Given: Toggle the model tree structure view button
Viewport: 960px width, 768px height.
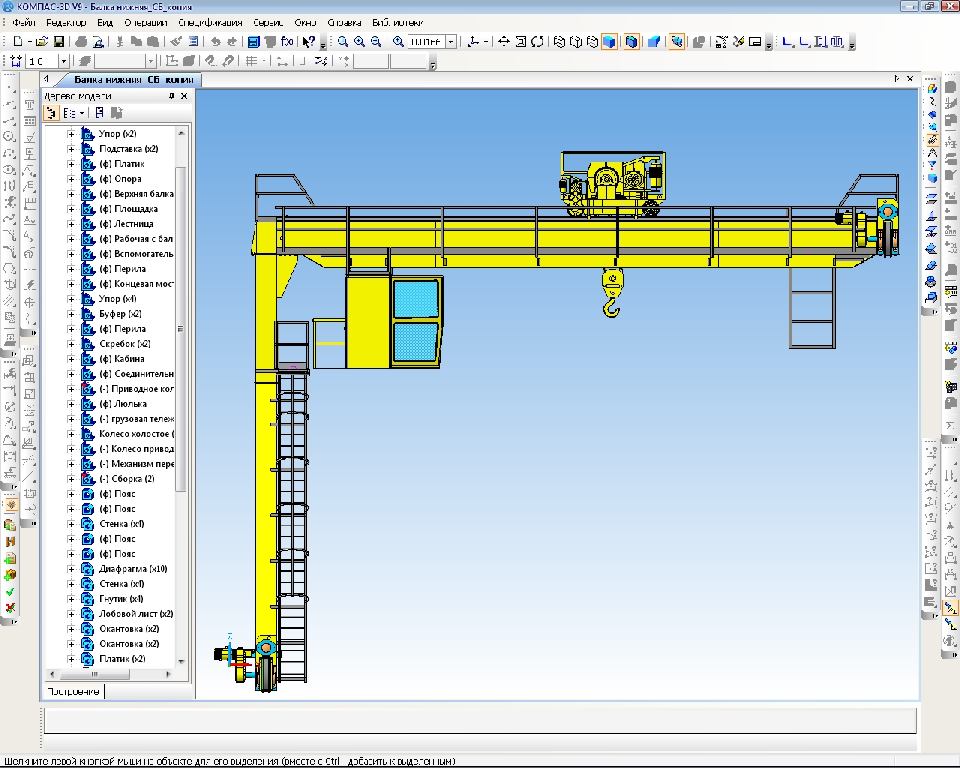Looking at the screenshot, I should click(52, 113).
